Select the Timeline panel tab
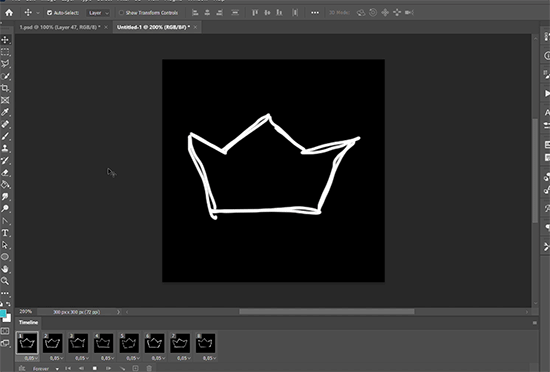Screen dimensions: 550x372 (x=28, y=322)
